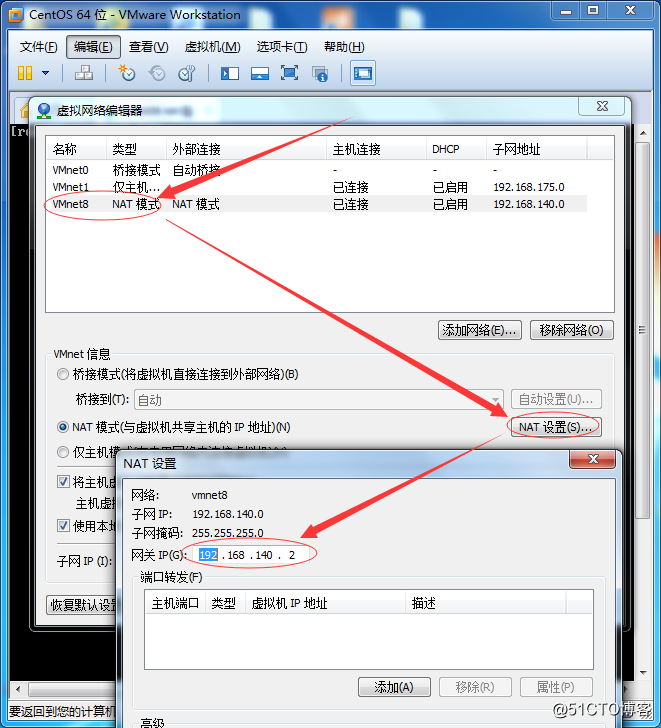Click the vertical scrollbar up arrow
Image resolution: width=661 pixels, height=728 pixels.
[x=643, y=133]
